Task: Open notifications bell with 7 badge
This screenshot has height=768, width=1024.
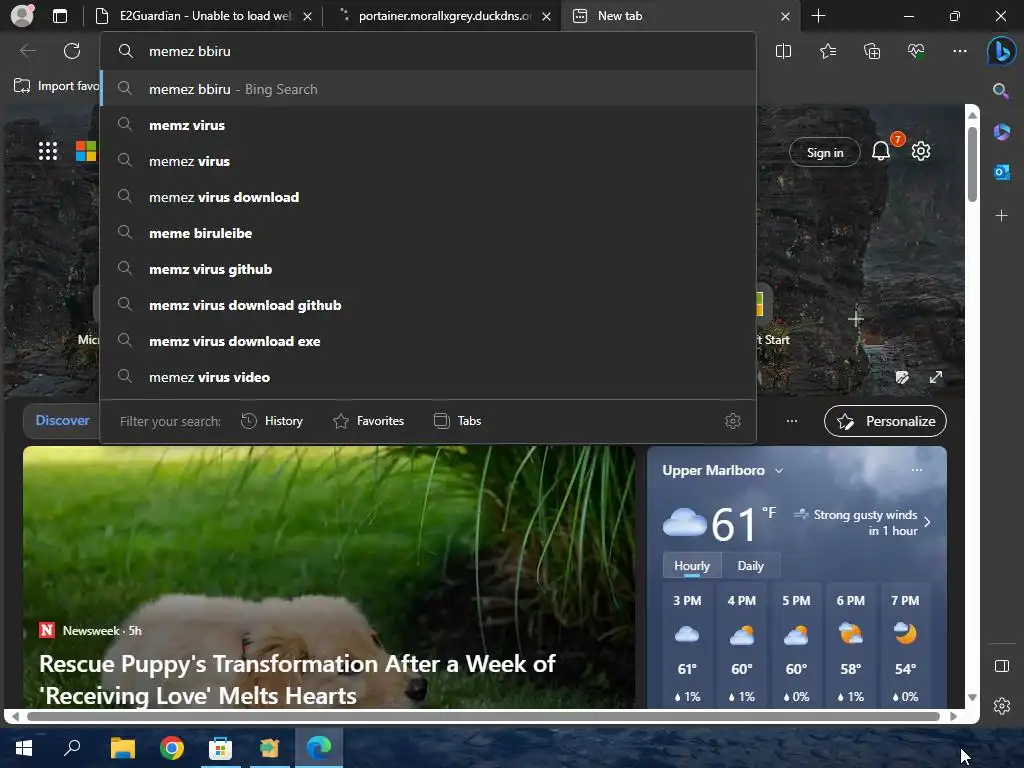Action: [x=882, y=150]
